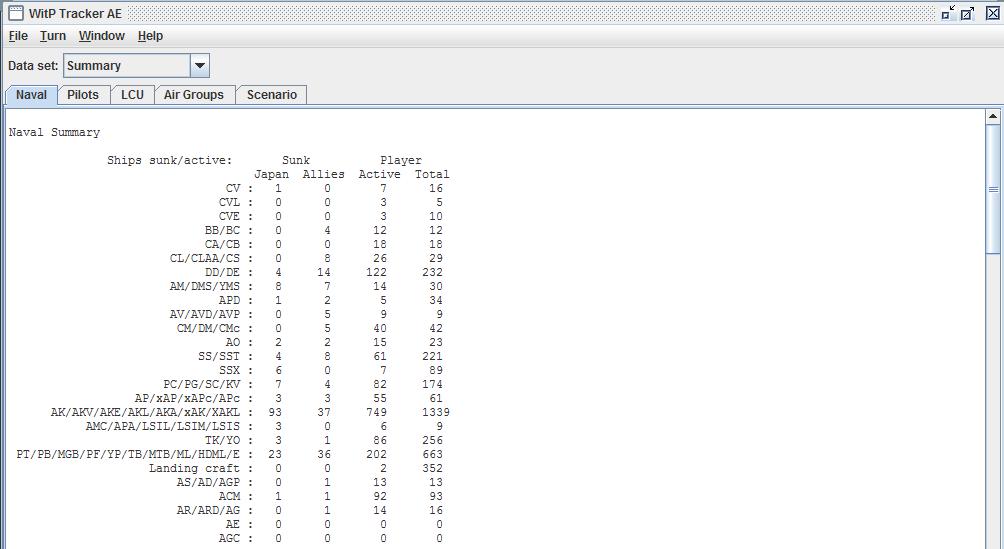Click the 'DD/DE :' row label

[229, 272]
